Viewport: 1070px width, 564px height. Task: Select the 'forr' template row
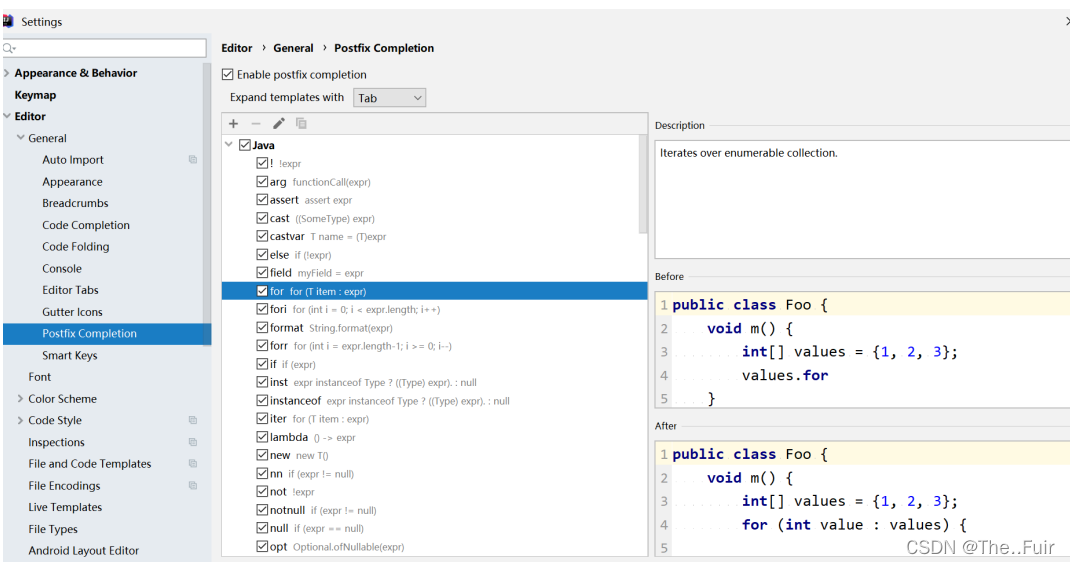coord(435,346)
